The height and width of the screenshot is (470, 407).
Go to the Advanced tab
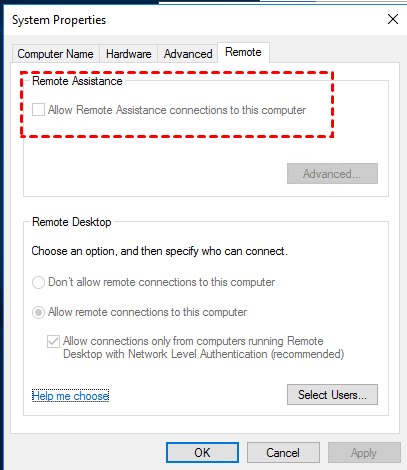(188, 54)
